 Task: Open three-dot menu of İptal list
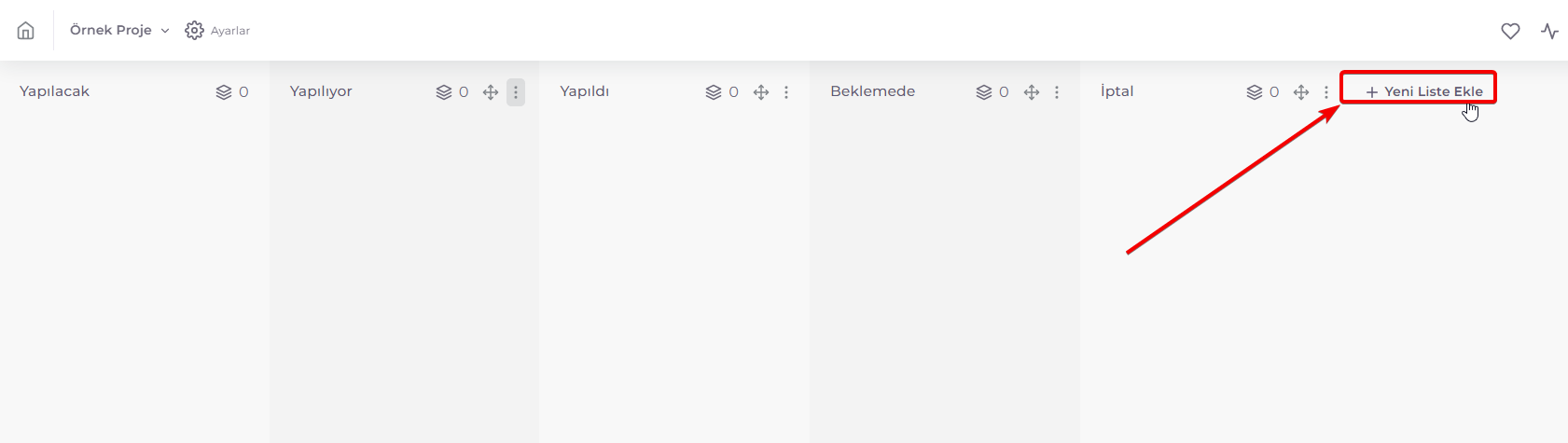[1326, 92]
